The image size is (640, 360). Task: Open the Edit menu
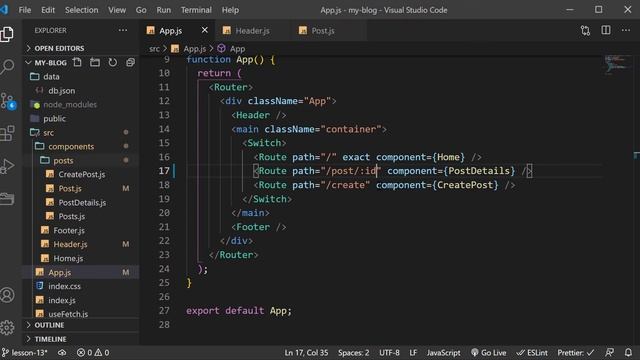click(x=48, y=10)
